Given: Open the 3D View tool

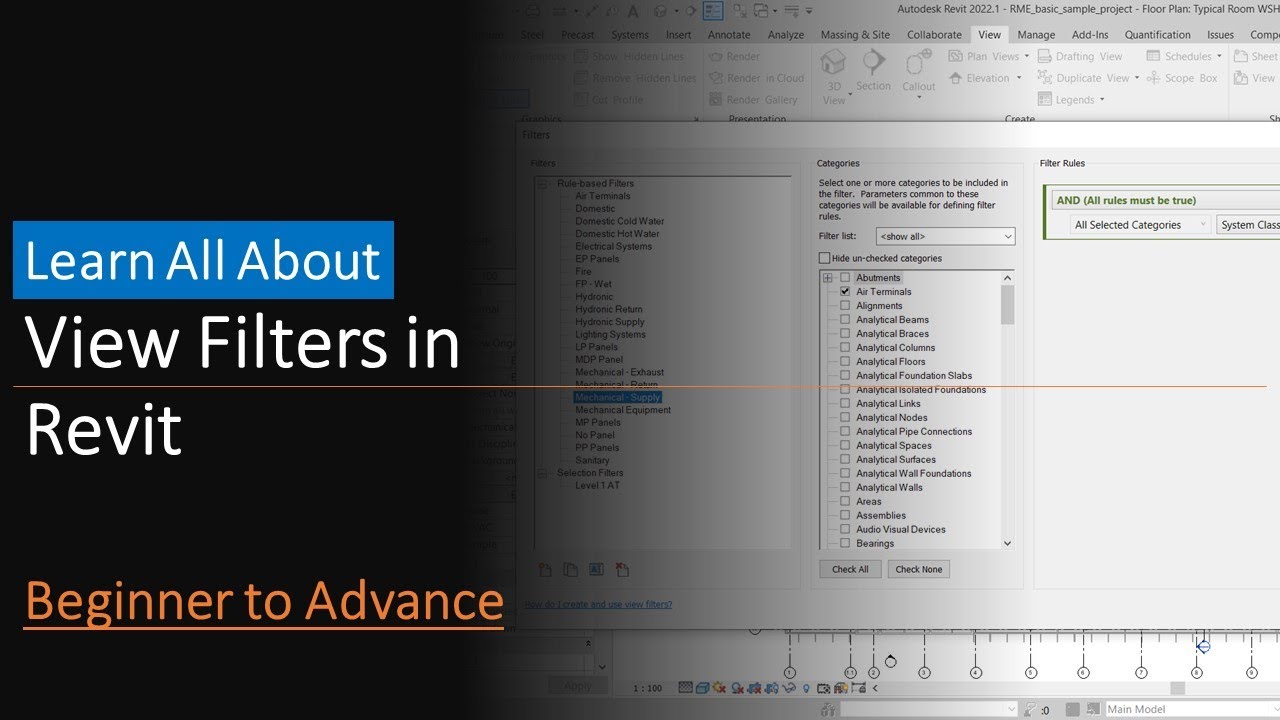Looking at the screenshot, I should (833, 76).
